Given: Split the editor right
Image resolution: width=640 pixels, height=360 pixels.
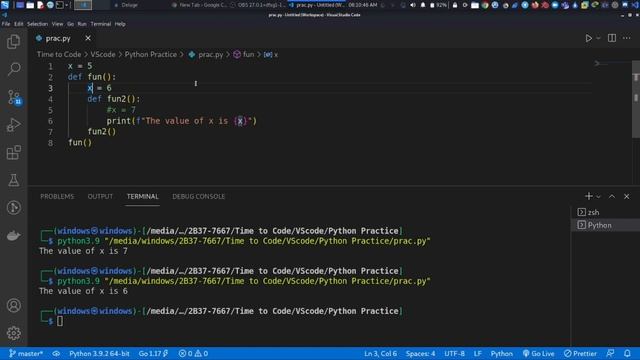Looking at the screenshot, I should 611,38.
